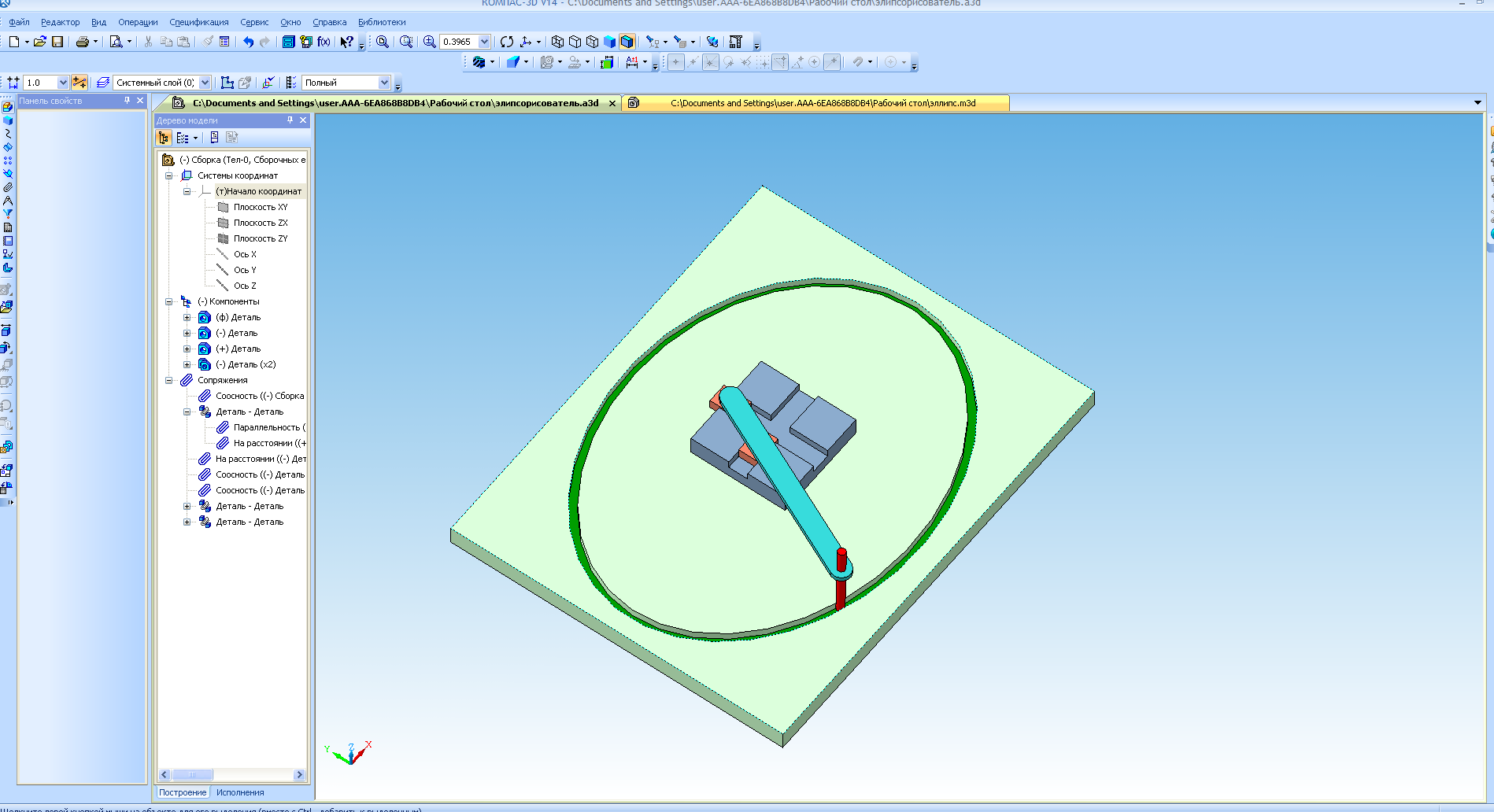
Task: Toggle the Shaded with edges display icon
Action: pos(627,42)
